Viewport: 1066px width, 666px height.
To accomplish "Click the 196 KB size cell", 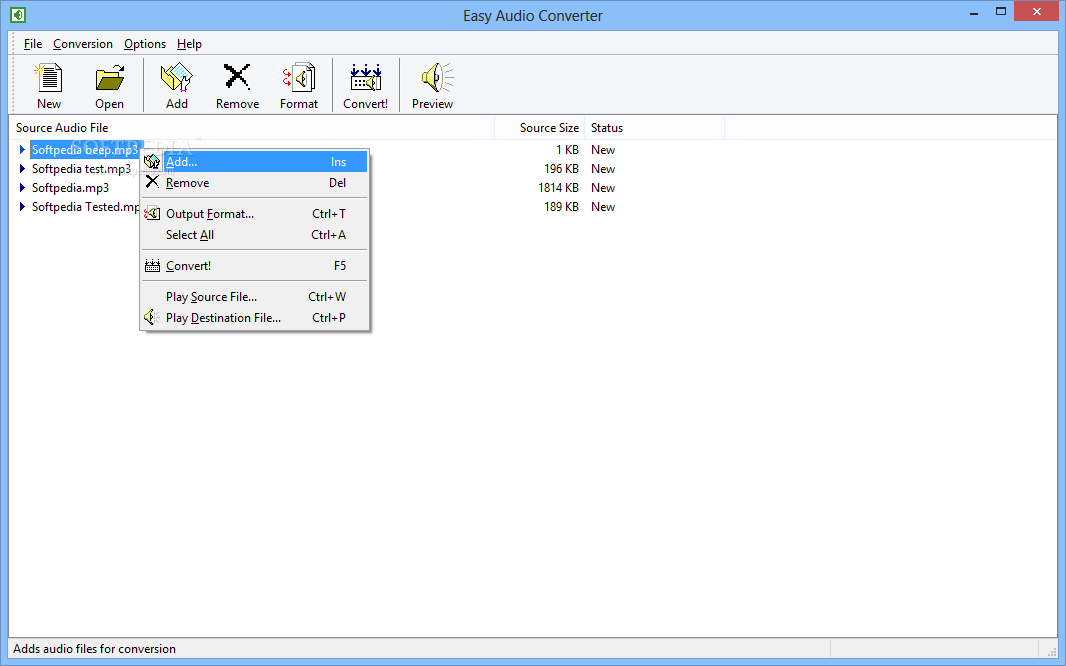I will tap(561, 169).
